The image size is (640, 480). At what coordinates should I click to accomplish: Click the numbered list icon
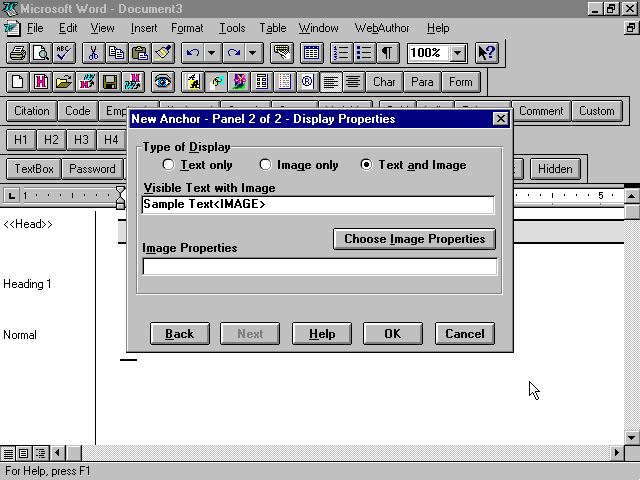tap(340, 53)
